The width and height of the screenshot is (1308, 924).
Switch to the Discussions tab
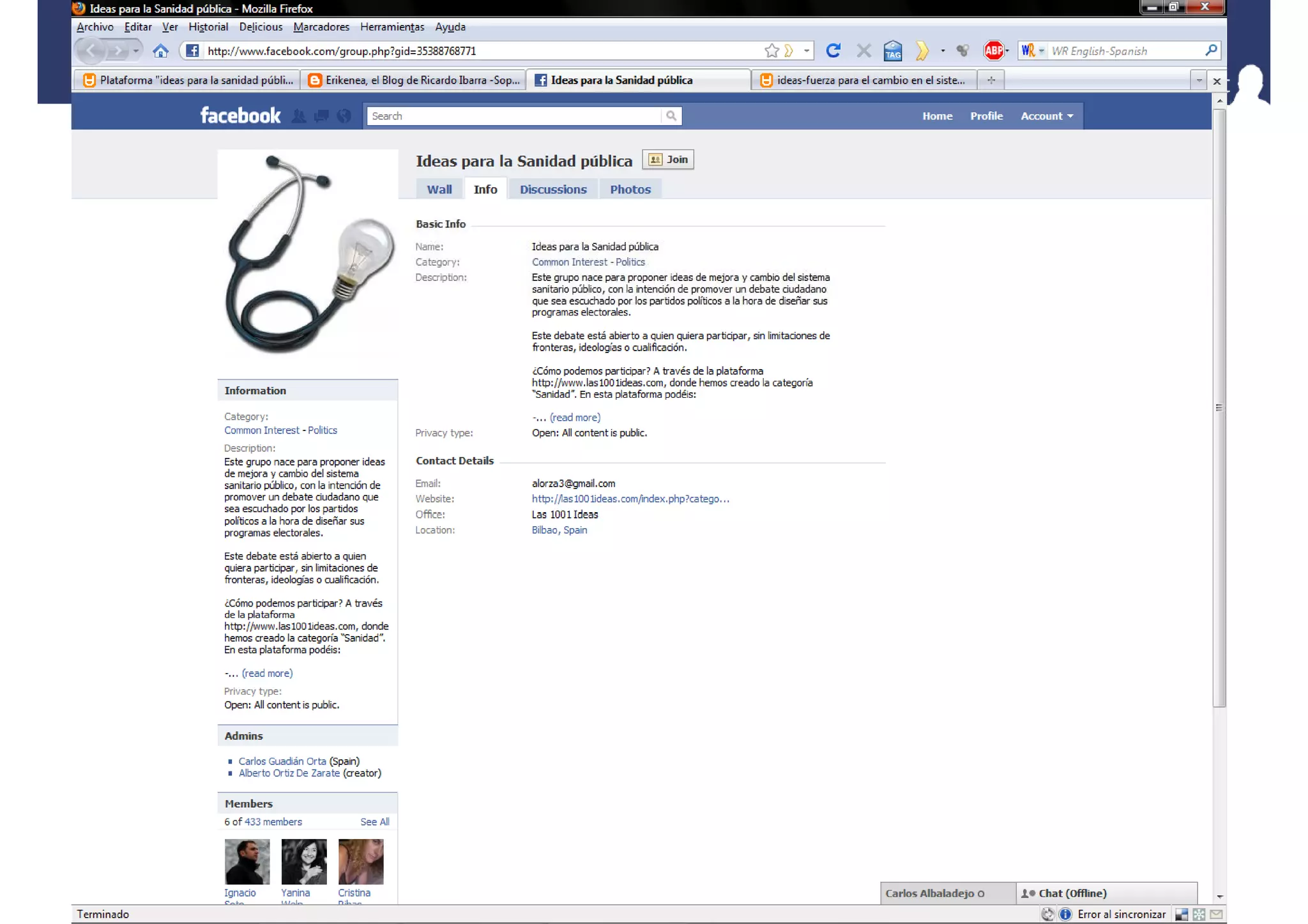tap(552, 189)
